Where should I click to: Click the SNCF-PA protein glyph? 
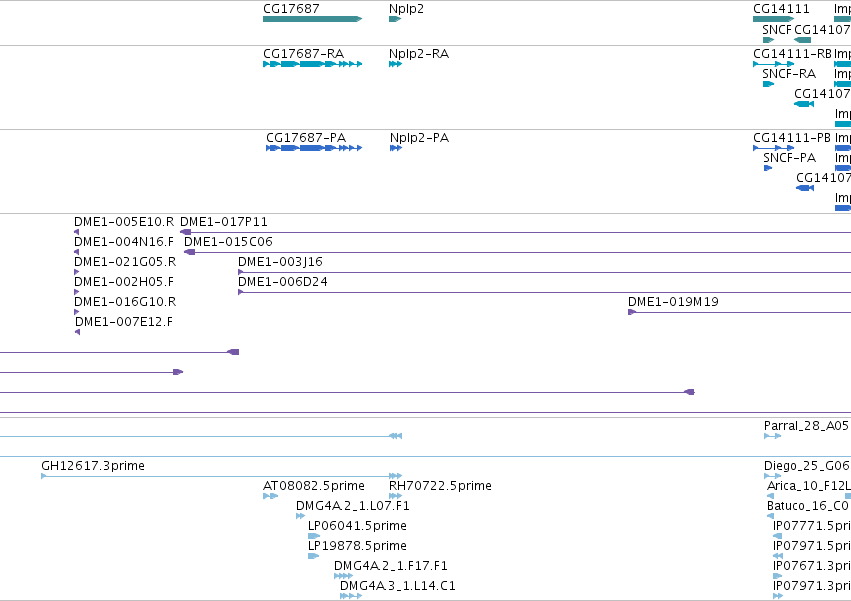[768, 168]
